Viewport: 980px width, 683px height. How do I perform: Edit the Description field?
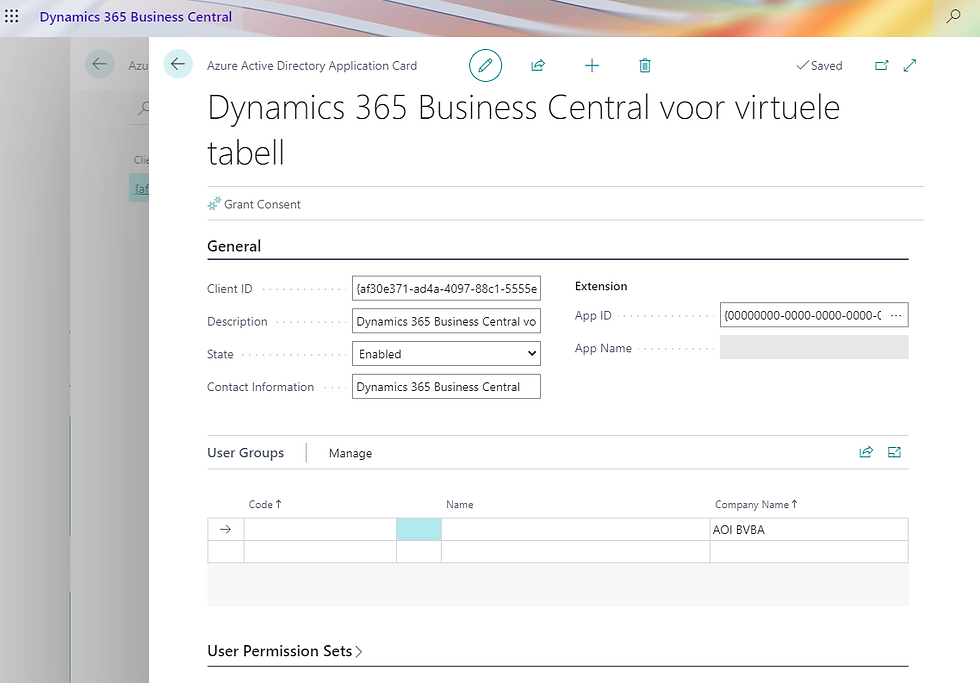point(446,321)
